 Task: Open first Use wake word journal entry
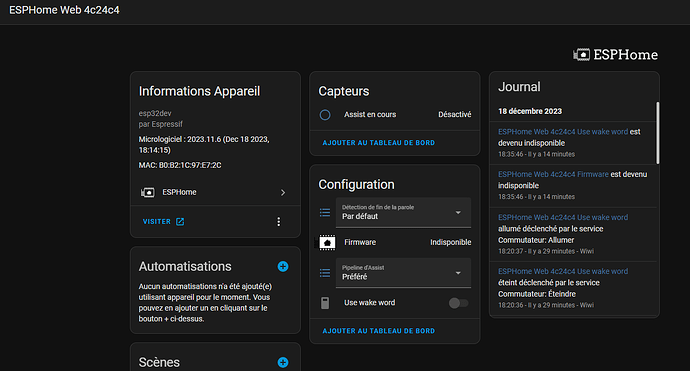[x=563, y=132]
